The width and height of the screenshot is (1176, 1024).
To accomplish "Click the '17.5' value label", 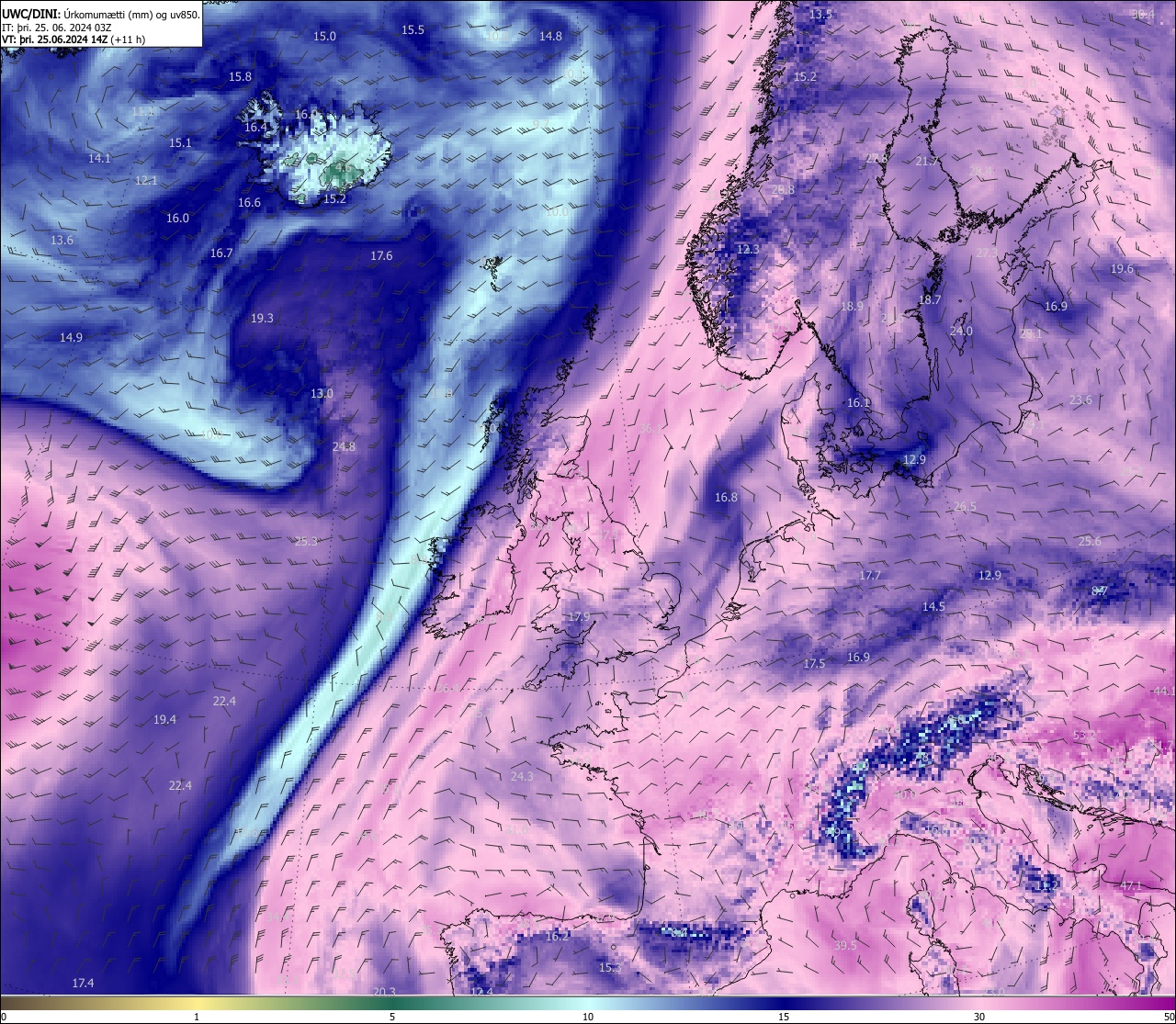I will point(814,663).
